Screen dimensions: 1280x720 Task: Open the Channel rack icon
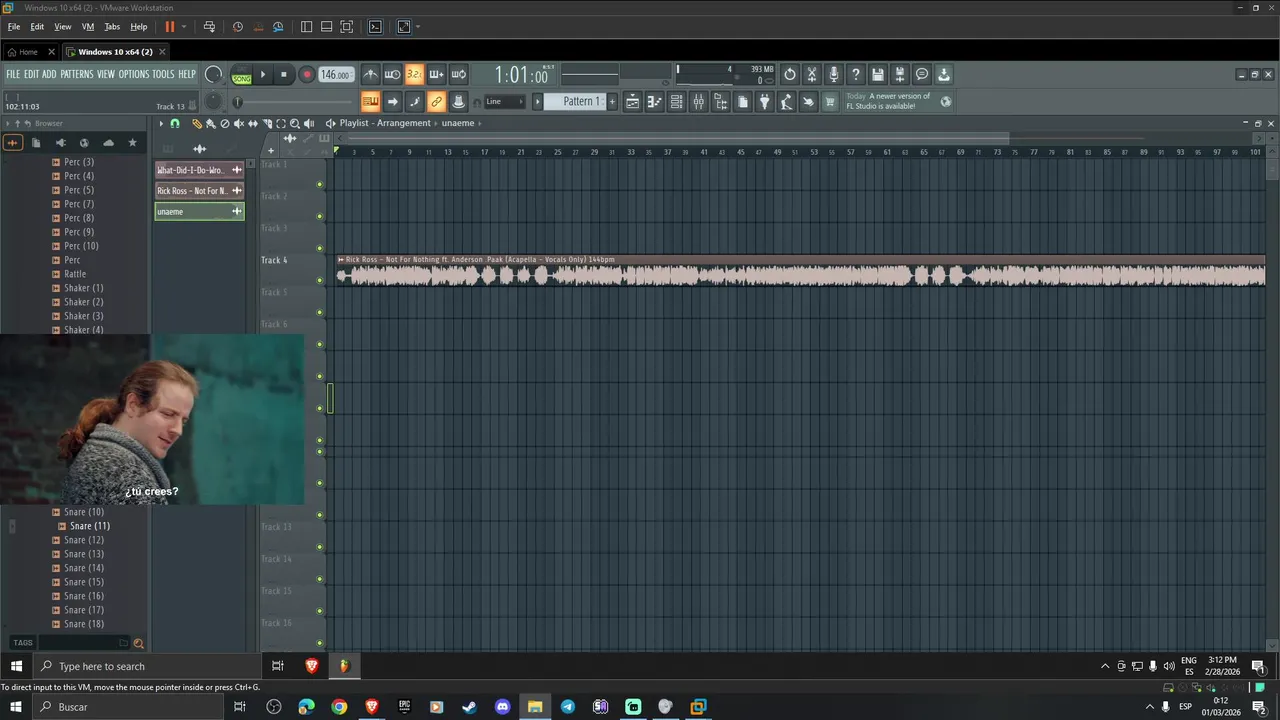(x=676, y=101)
